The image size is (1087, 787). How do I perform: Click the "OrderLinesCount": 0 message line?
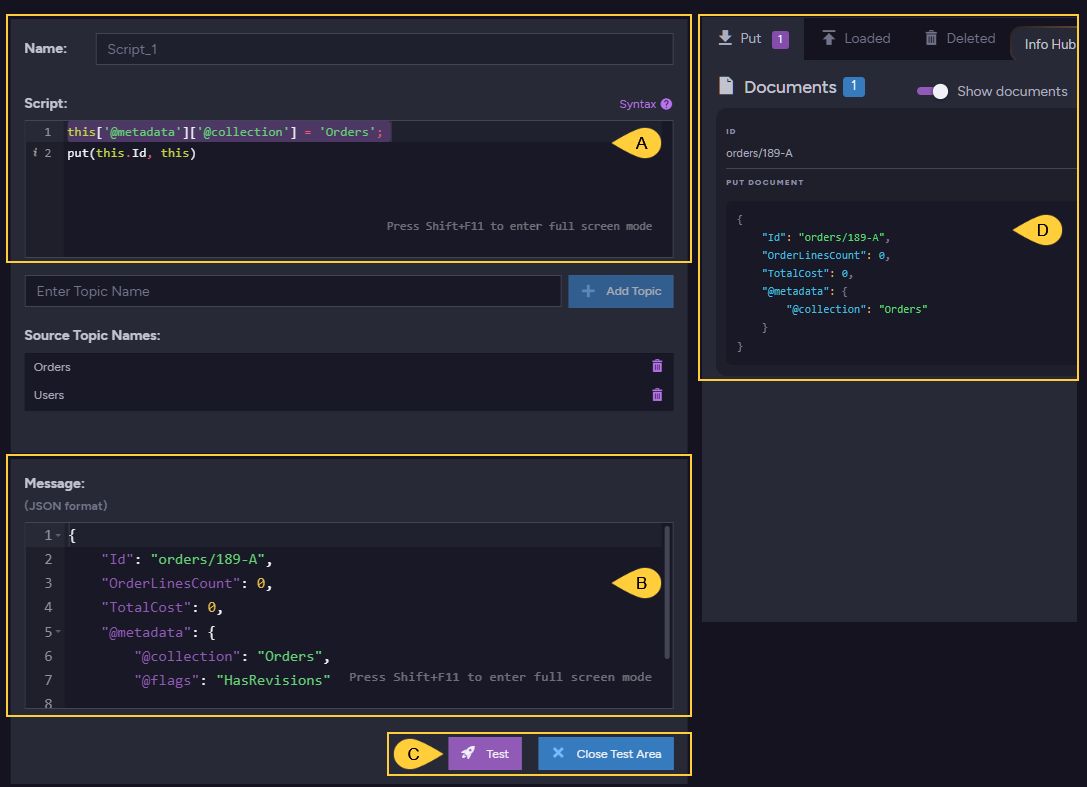point(186,583)
